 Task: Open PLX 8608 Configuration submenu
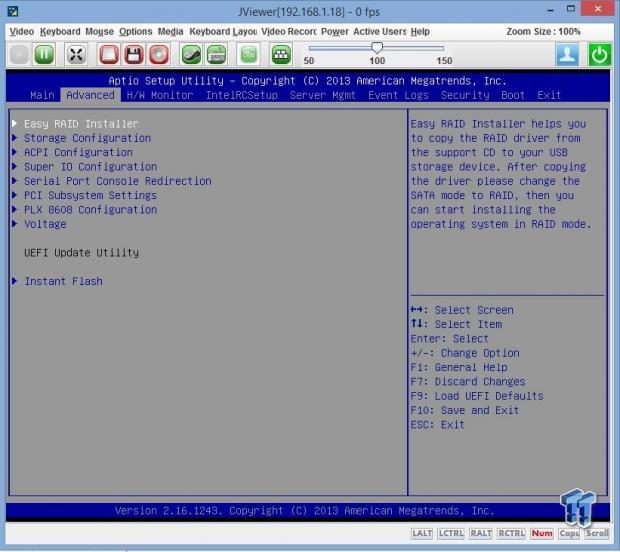click(90, 210)
